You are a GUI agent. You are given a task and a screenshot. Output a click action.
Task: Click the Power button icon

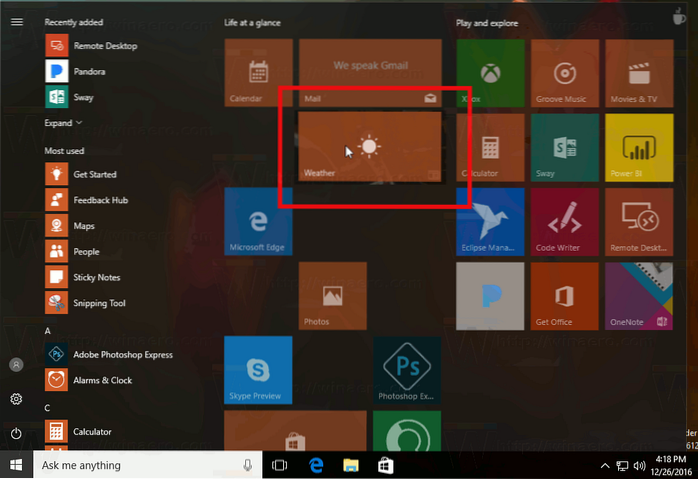(16, 433)
